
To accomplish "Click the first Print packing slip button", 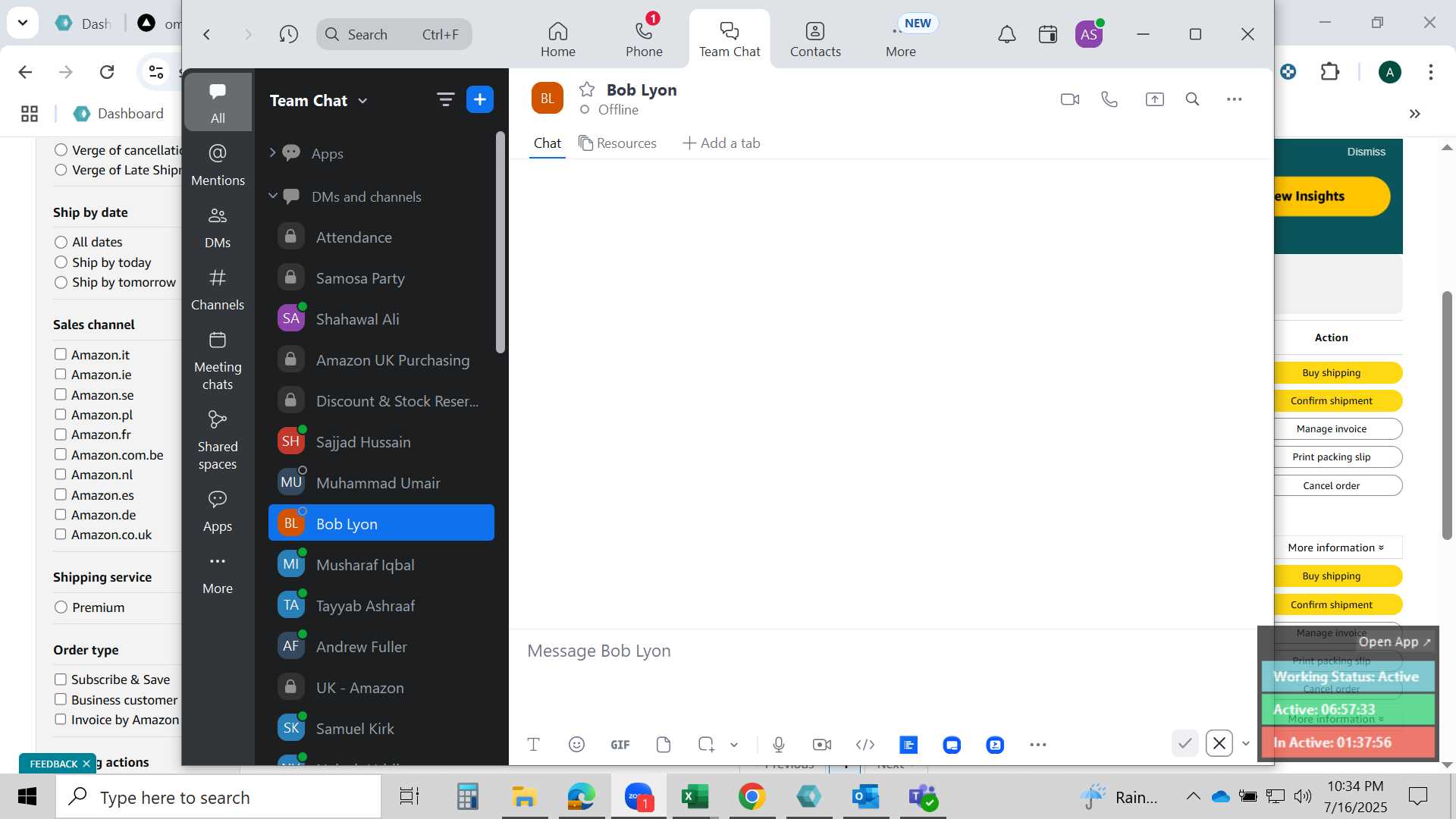I will tap(1338, 457).
